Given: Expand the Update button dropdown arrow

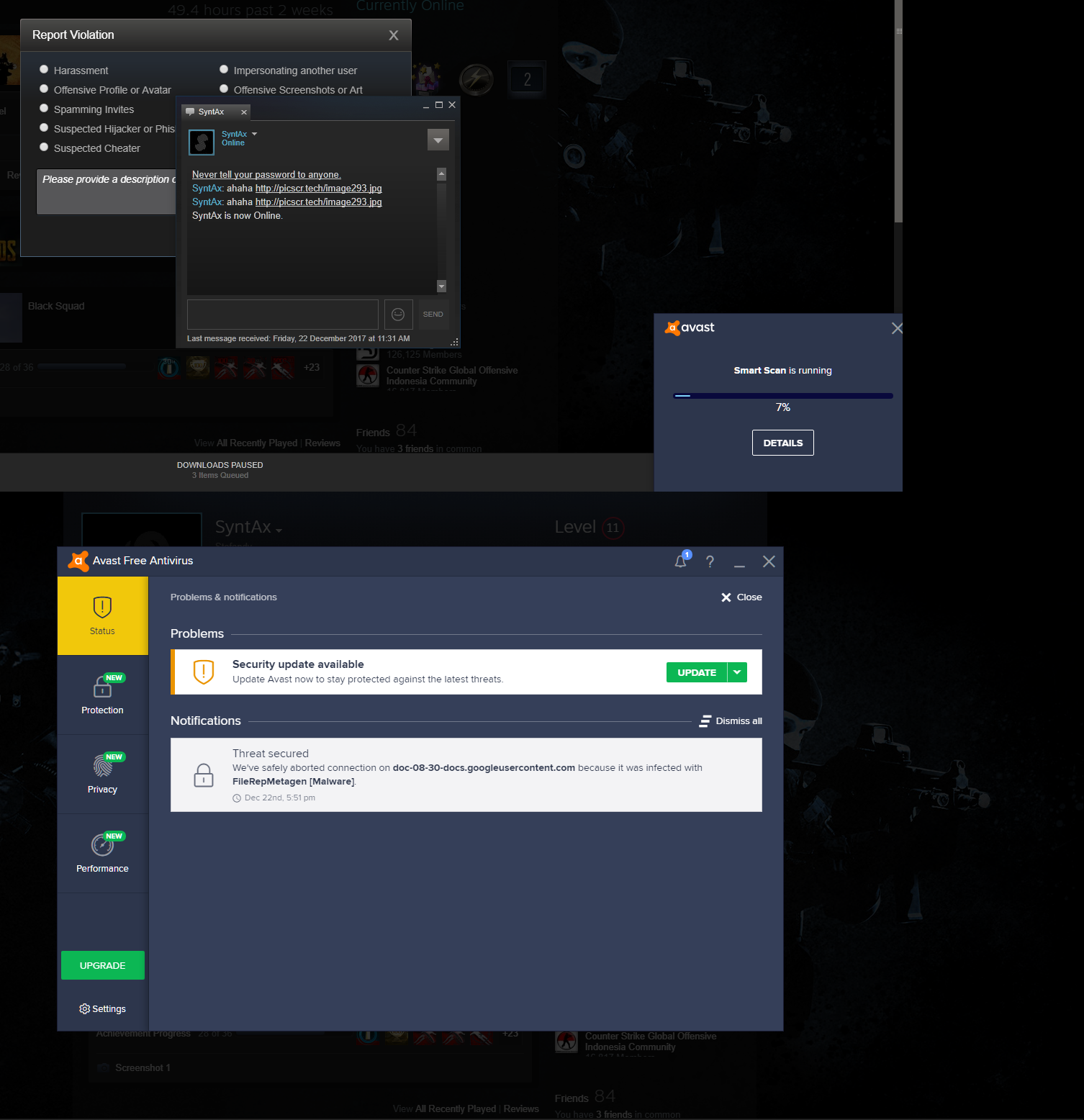Looking at the screenshot, I should point(737,672).
